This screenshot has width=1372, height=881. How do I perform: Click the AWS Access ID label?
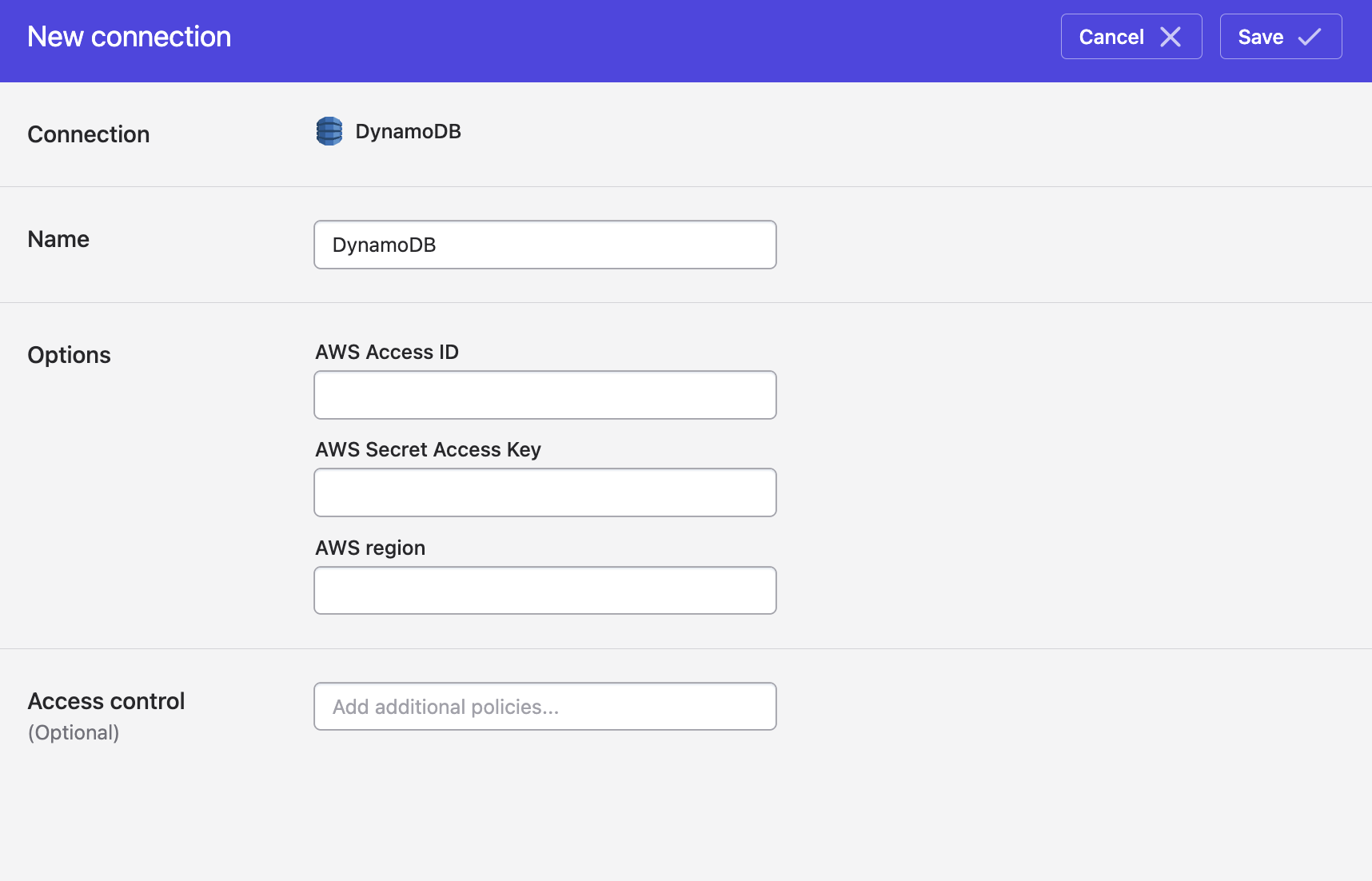pos(387,353)
